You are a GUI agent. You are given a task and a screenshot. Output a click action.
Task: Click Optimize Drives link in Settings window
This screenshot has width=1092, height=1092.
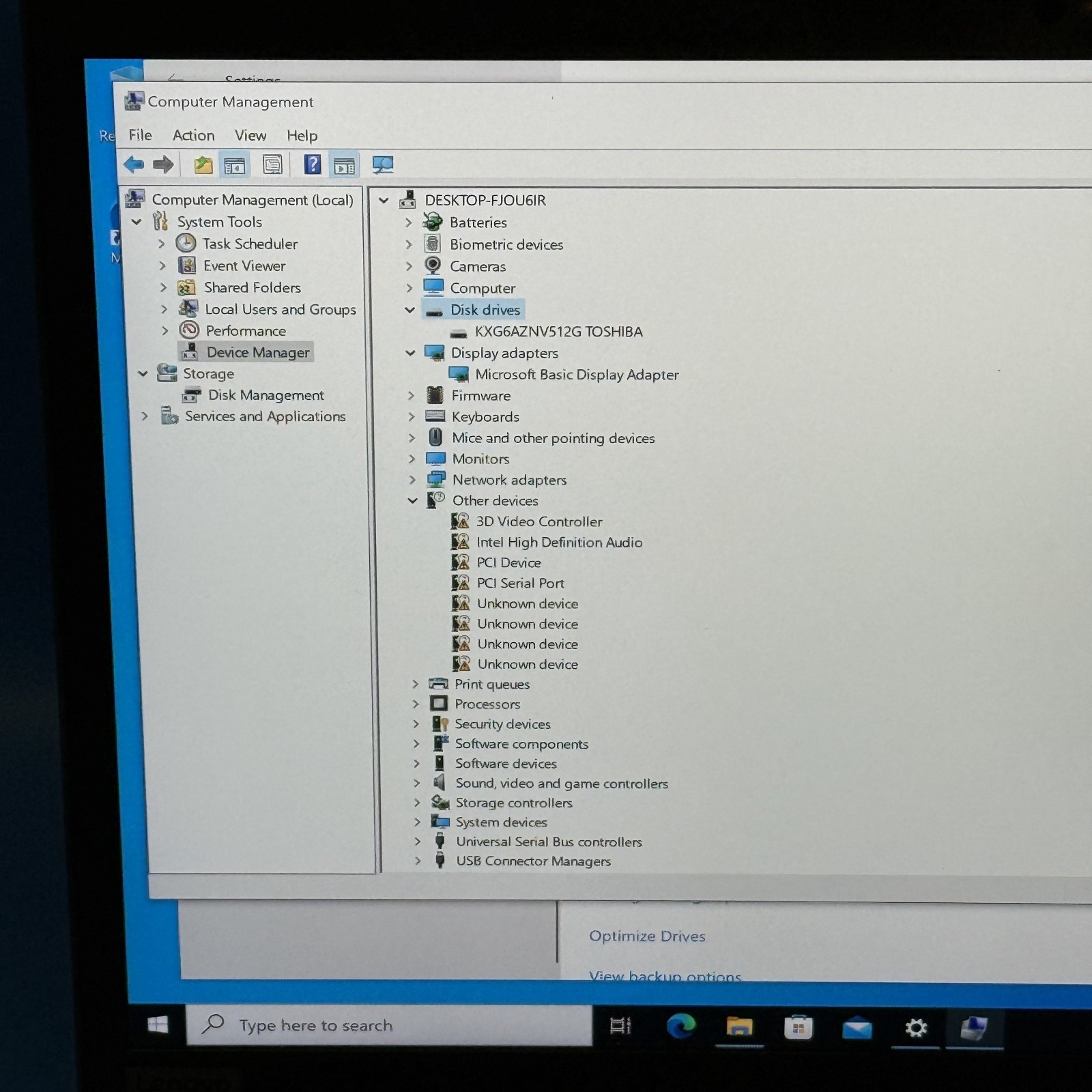pos(647,936)
